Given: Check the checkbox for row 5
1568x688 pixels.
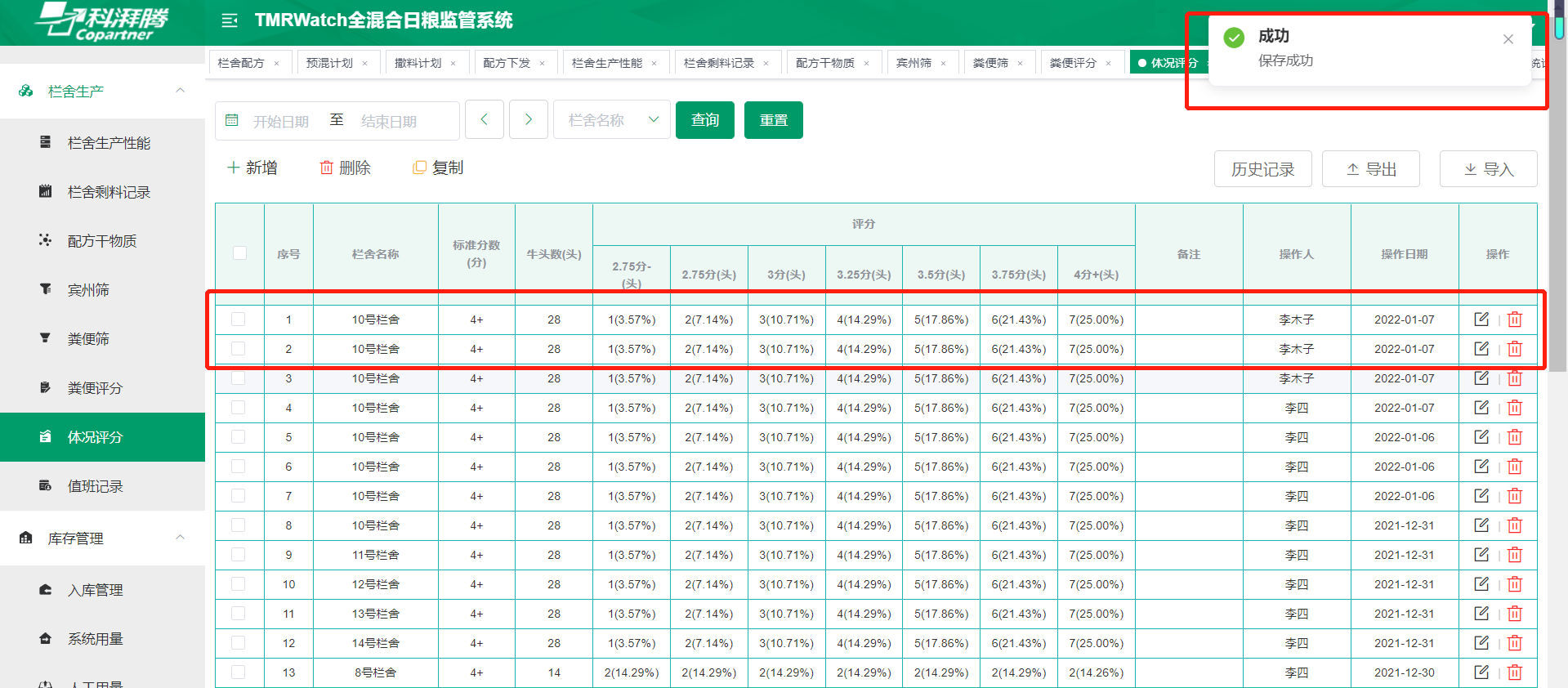Looking at the screenshot, I should point(239,437).
